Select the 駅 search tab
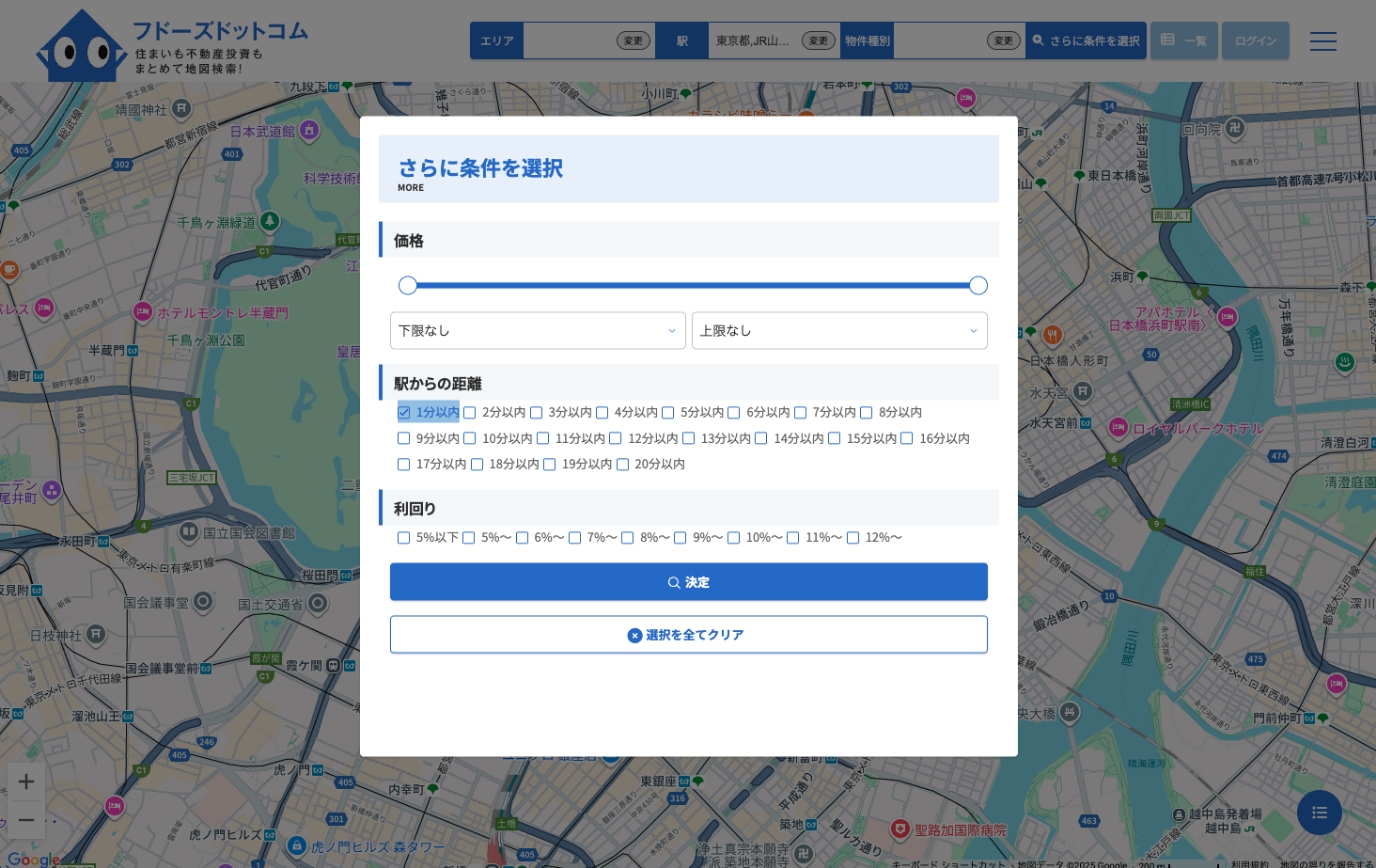Screen dimensions: 1376x868 (682, 41)
